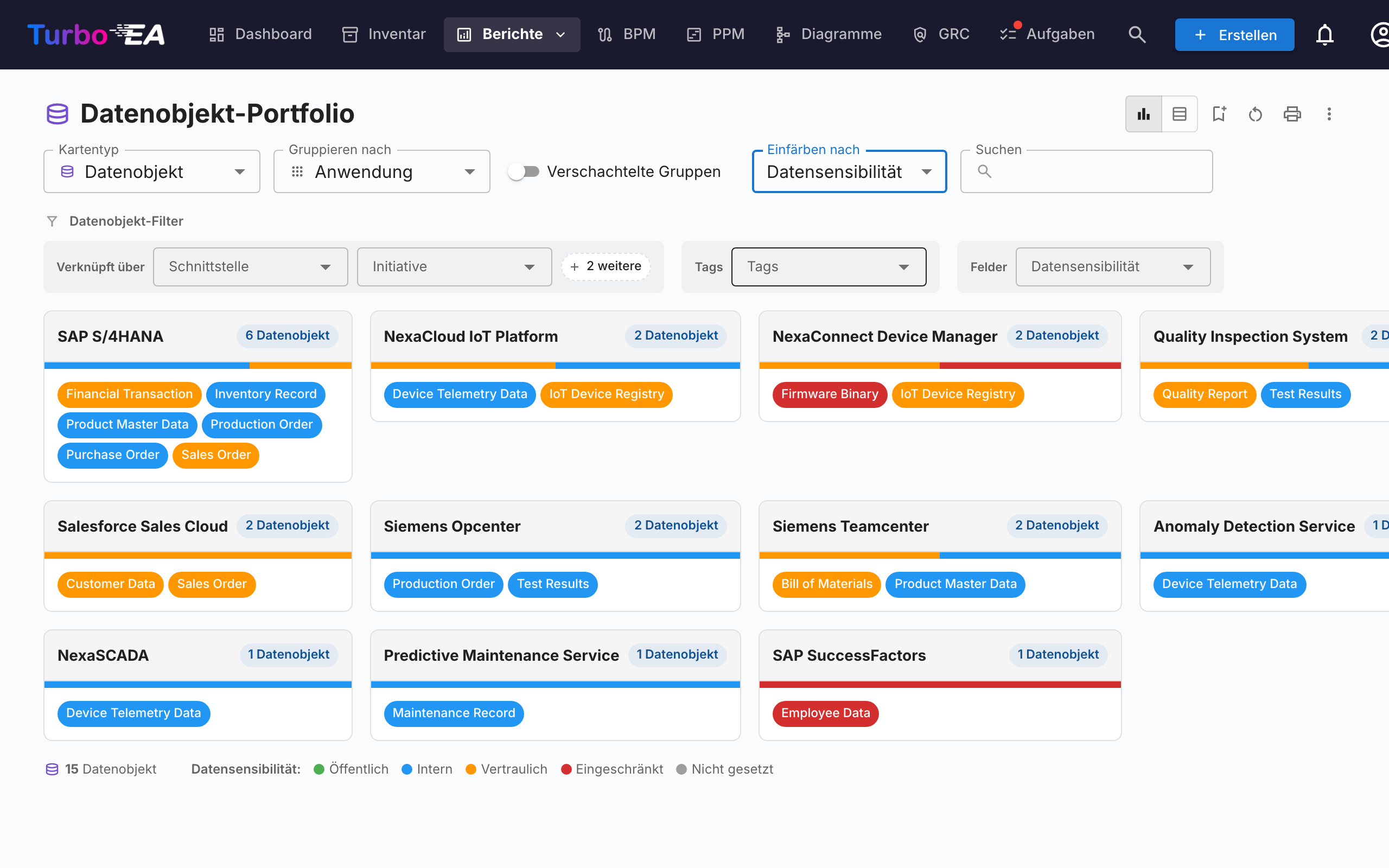Click the Datenobjekt-Filter funnel icon
Screen dimensions: 1389x868
pyautogui.click(x=52, y=221)
